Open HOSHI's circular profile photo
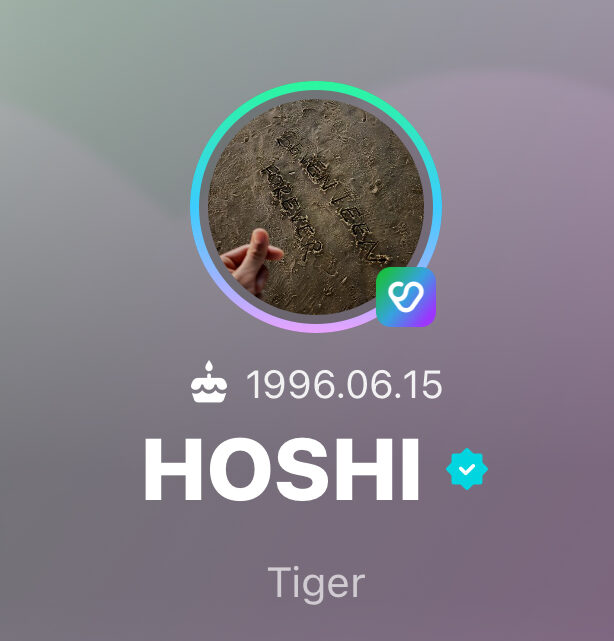Screen dimensions: 614x641 [x=316, y=207]
